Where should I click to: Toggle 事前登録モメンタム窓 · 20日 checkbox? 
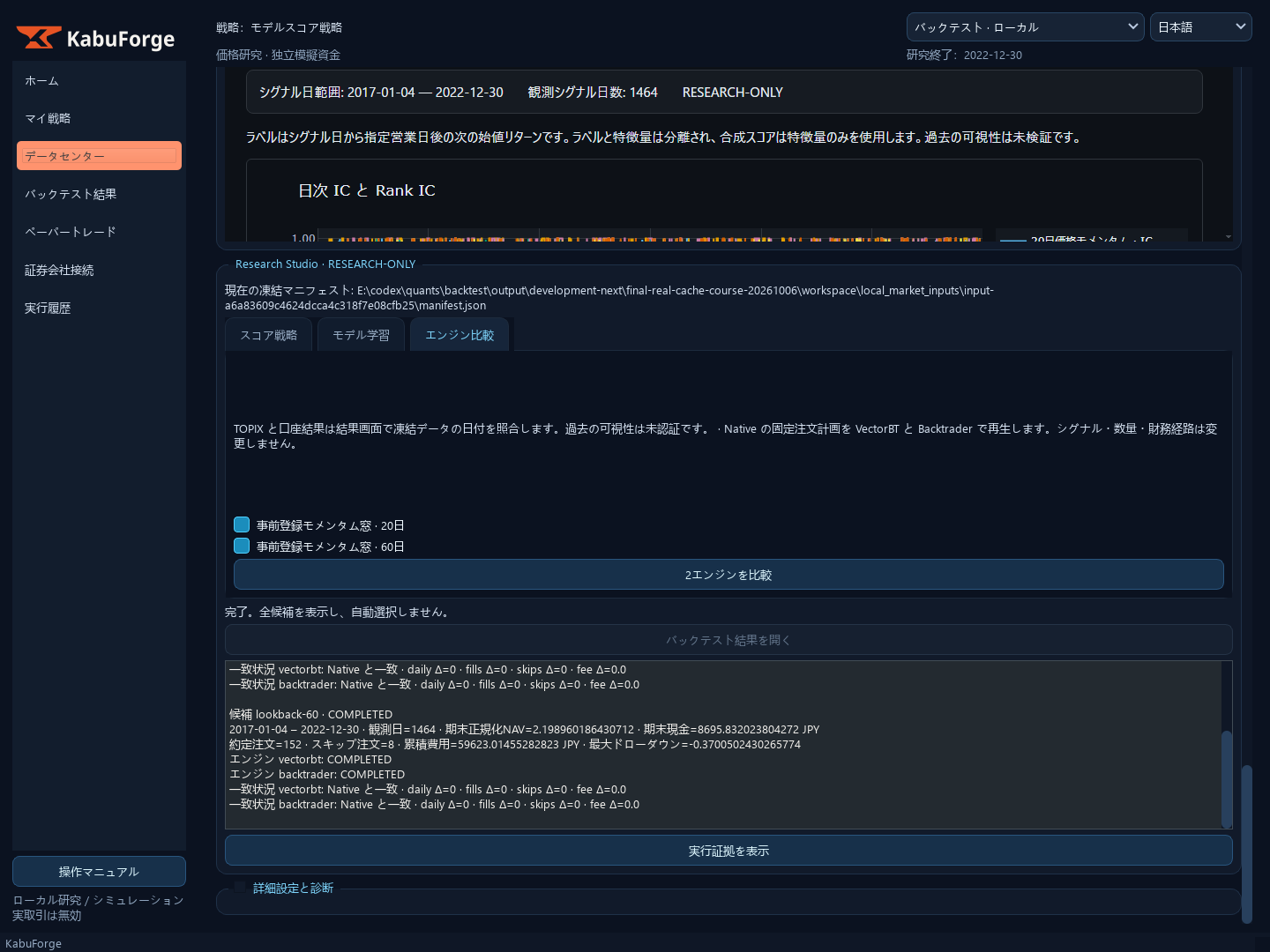(242, 524)
